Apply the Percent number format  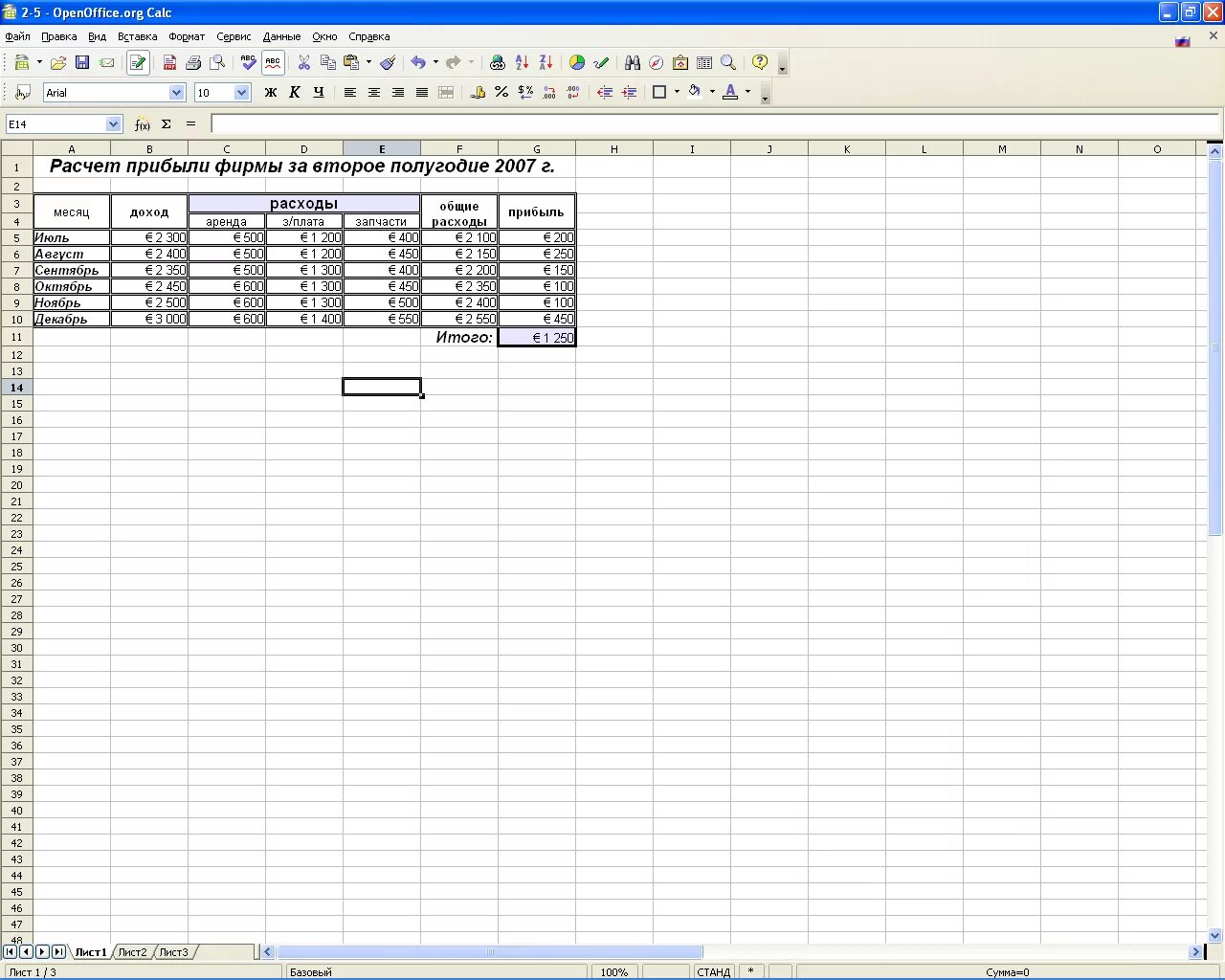(501, 92)
